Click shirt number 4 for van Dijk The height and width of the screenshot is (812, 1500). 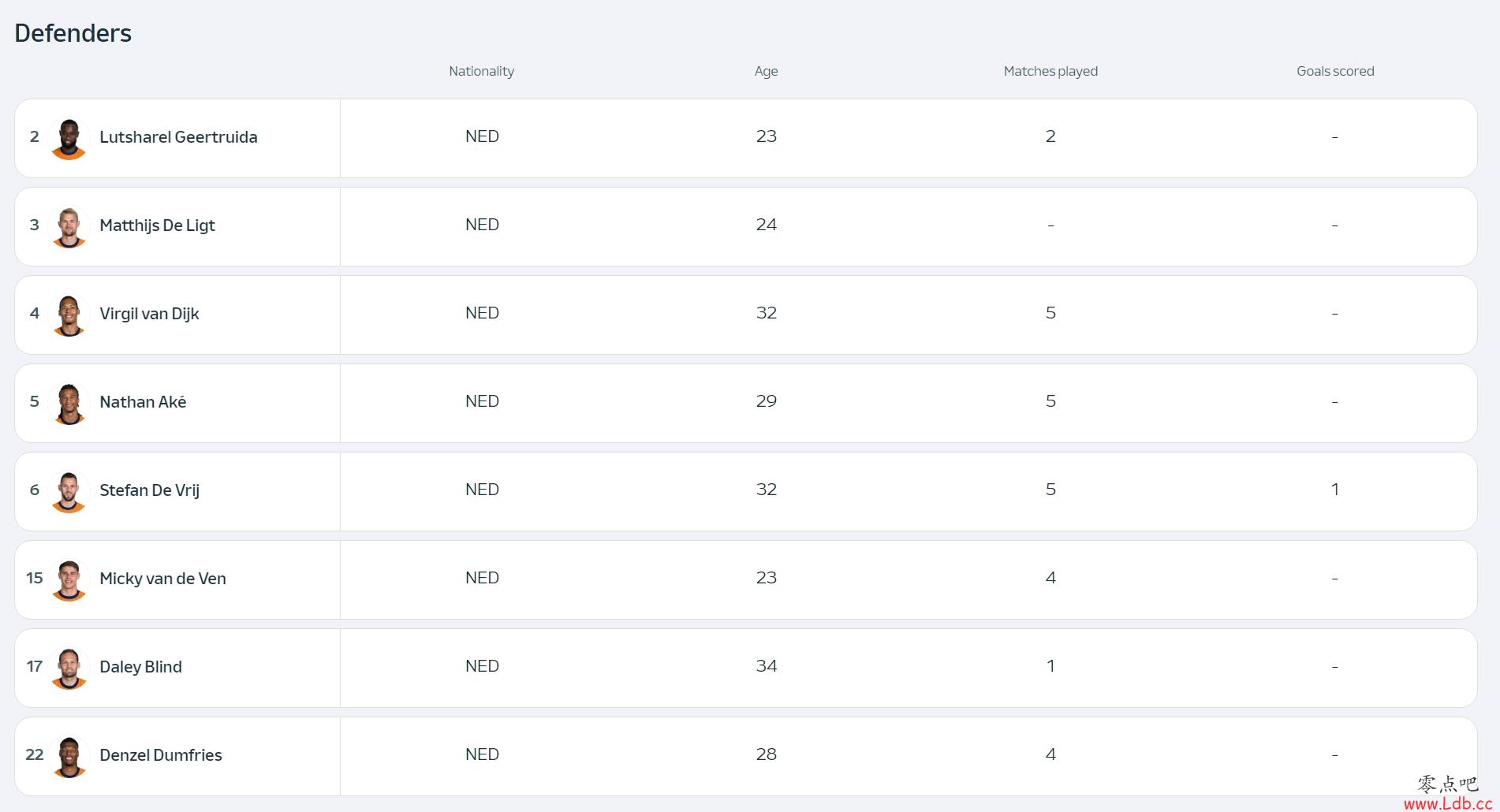[35, 313]
